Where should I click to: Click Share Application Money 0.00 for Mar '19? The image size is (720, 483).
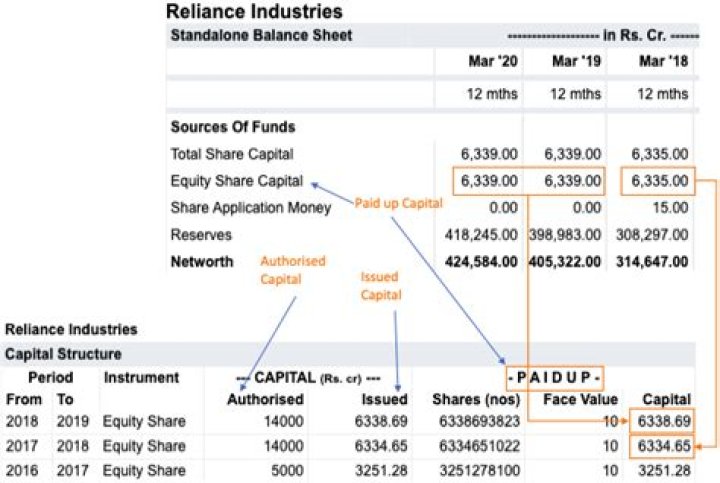[x=587, y=208]
